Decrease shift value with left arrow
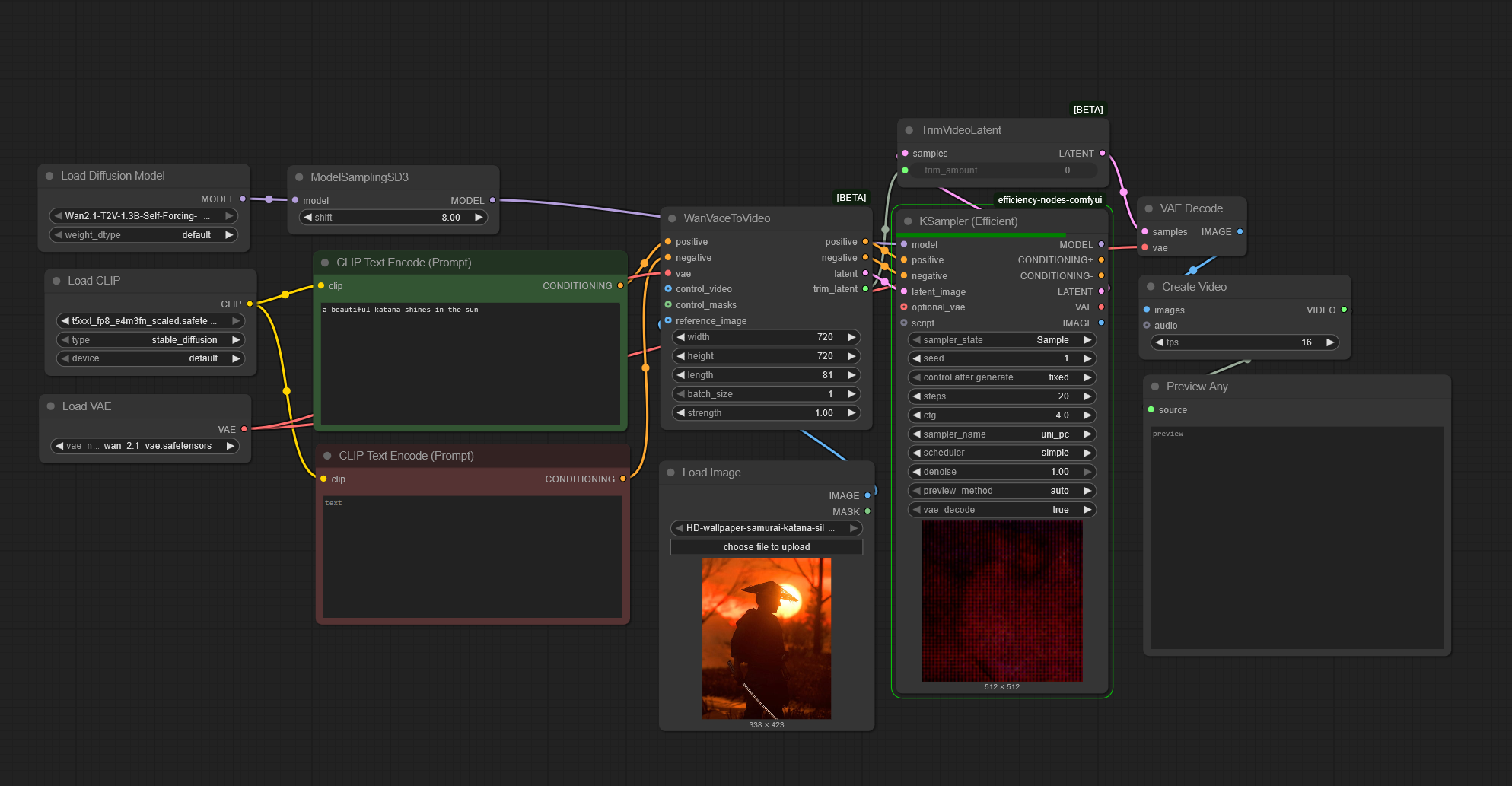 (x=307, y=218)
